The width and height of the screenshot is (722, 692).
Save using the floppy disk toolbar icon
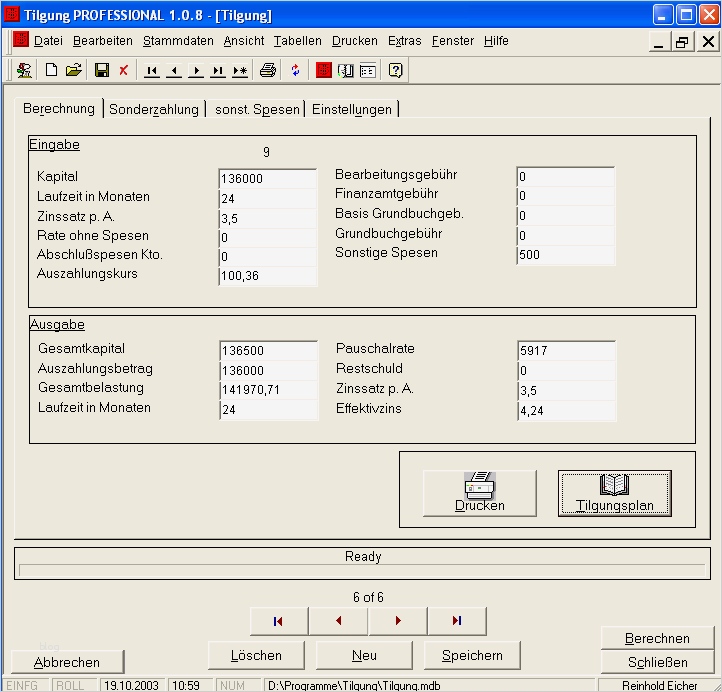pos(102,70)
